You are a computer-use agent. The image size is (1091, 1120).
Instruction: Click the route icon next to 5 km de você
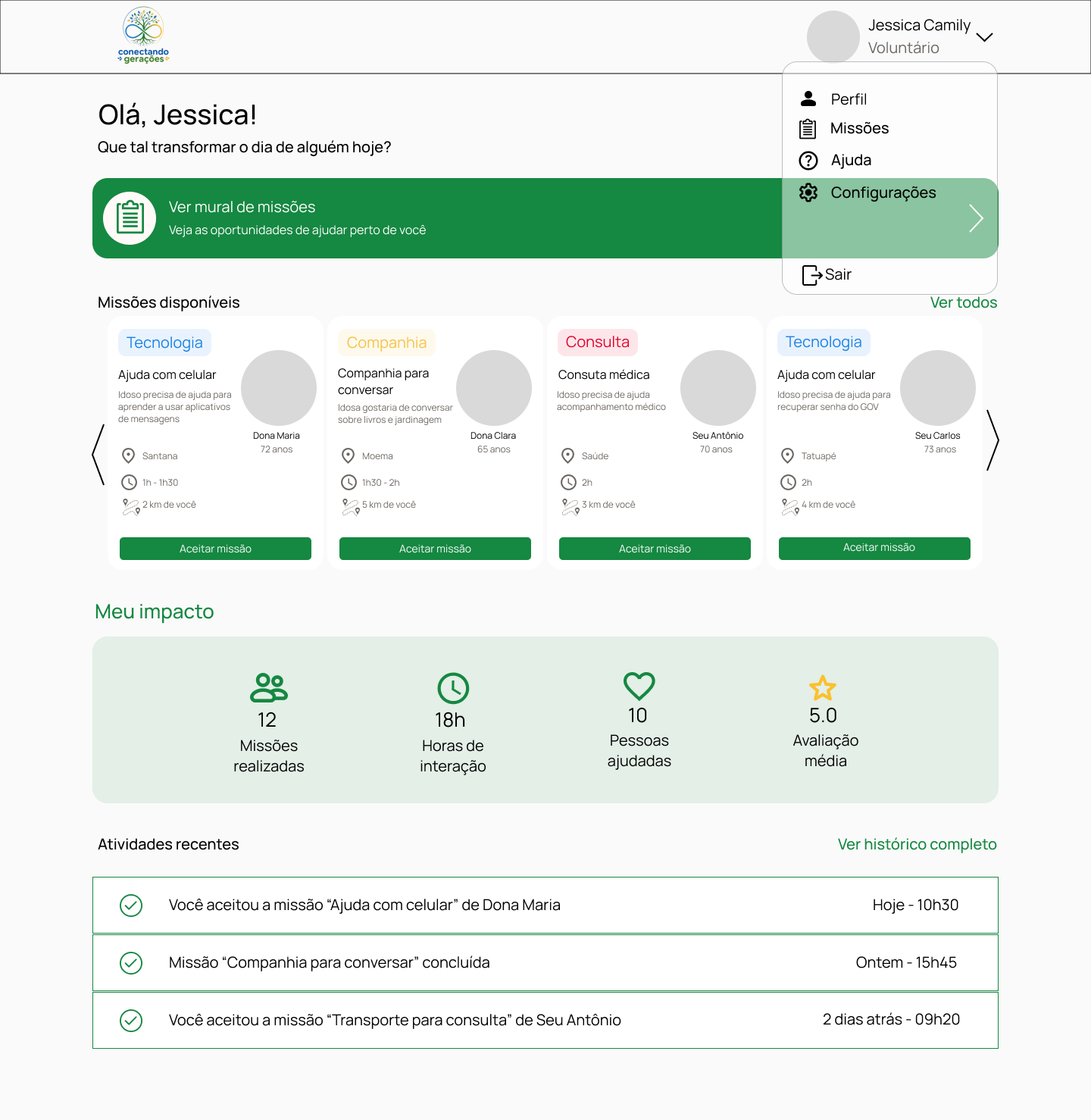coord(351,507)
